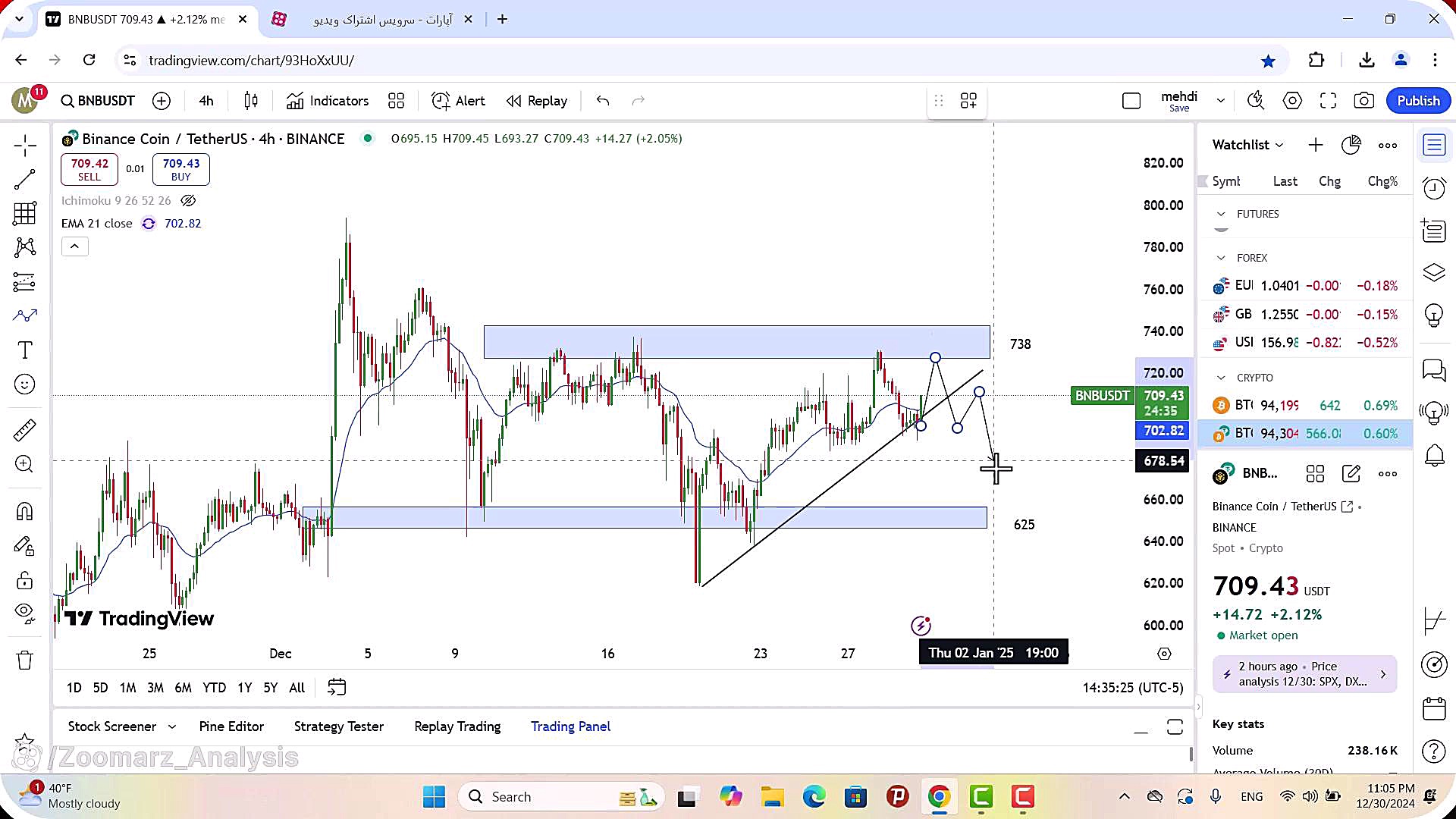Undo the last chart action
The height and width of the screenshot is (819, 1456).
(603, 101)
